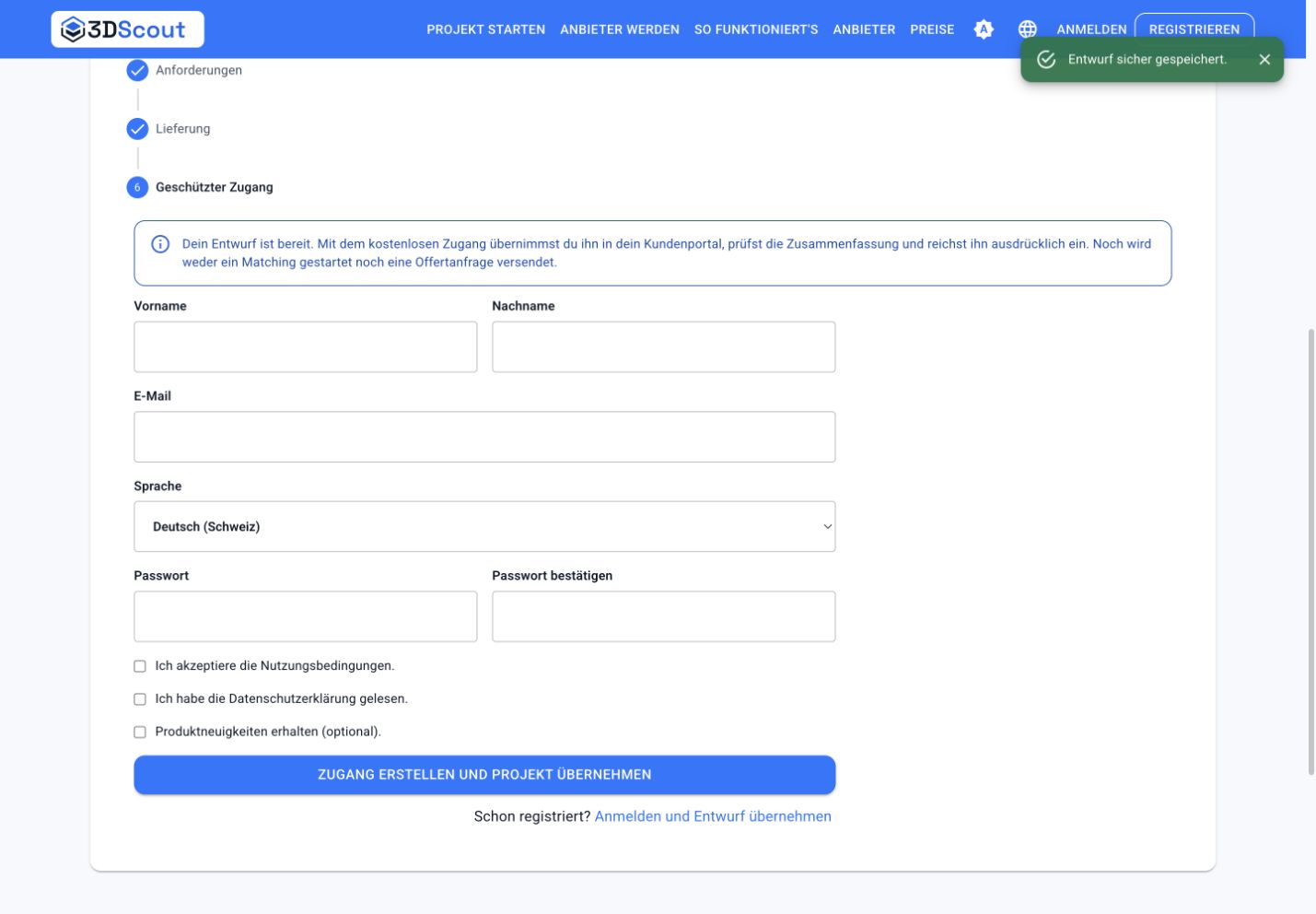Click the success check icon in the toast
The width and height of the screenshot is (1316, 914).
(1046, 59)
